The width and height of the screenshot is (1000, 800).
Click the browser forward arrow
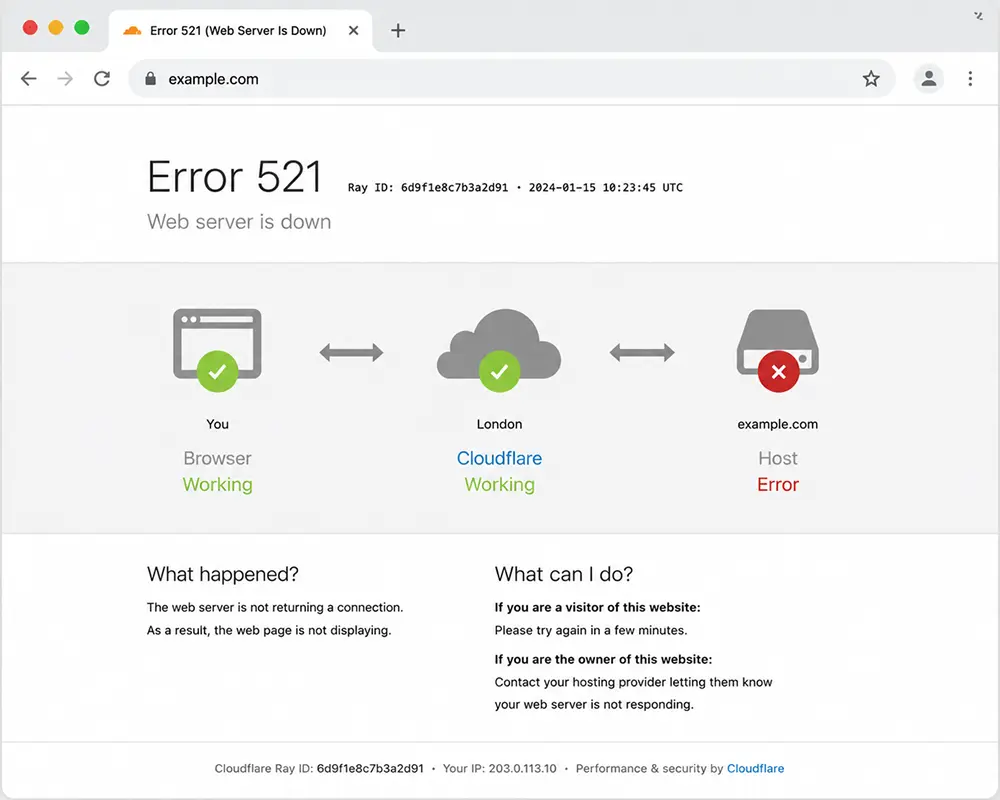click(x=65, y=78)
